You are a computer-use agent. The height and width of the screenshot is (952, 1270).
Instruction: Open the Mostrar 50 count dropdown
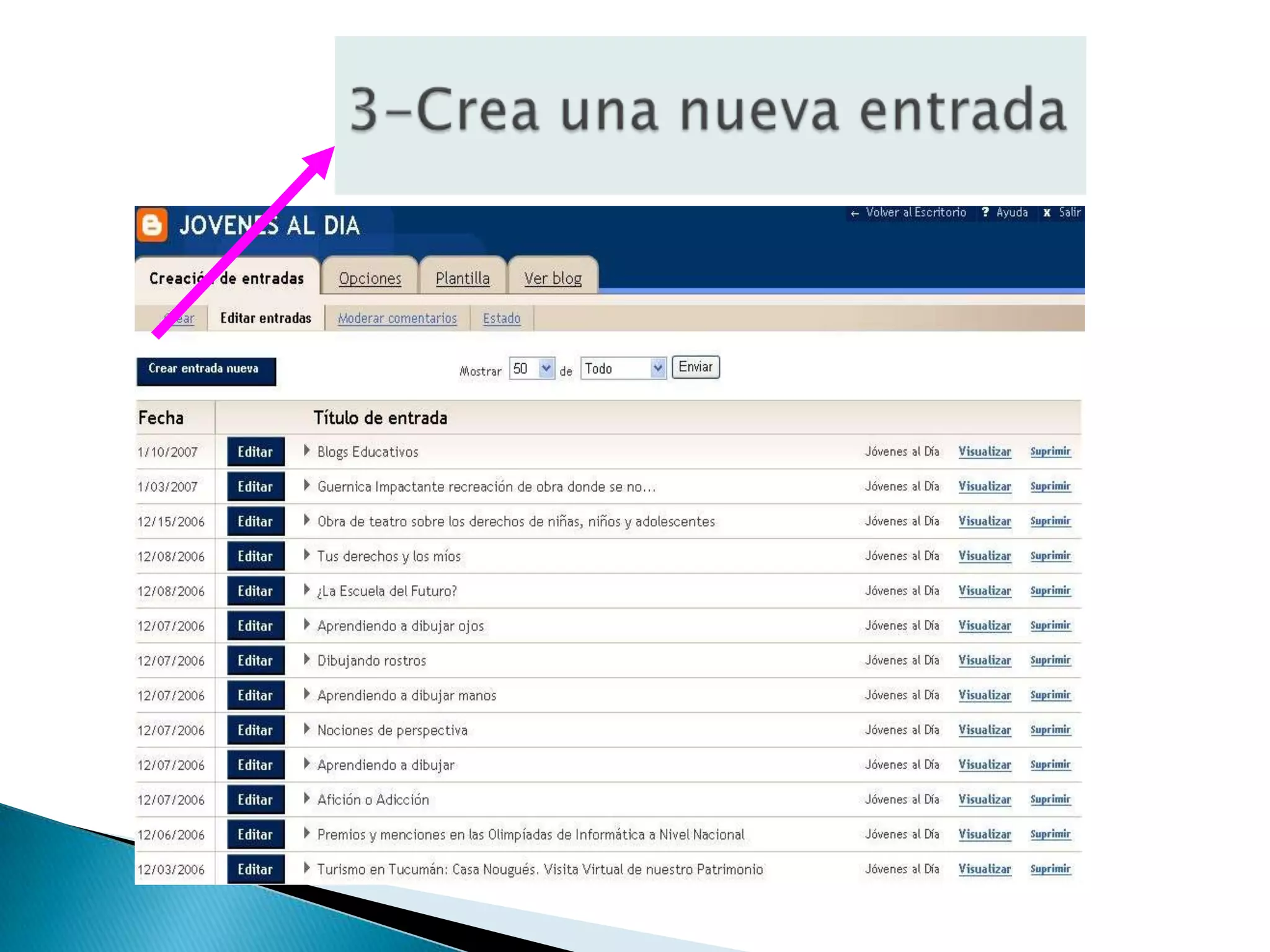531,369
